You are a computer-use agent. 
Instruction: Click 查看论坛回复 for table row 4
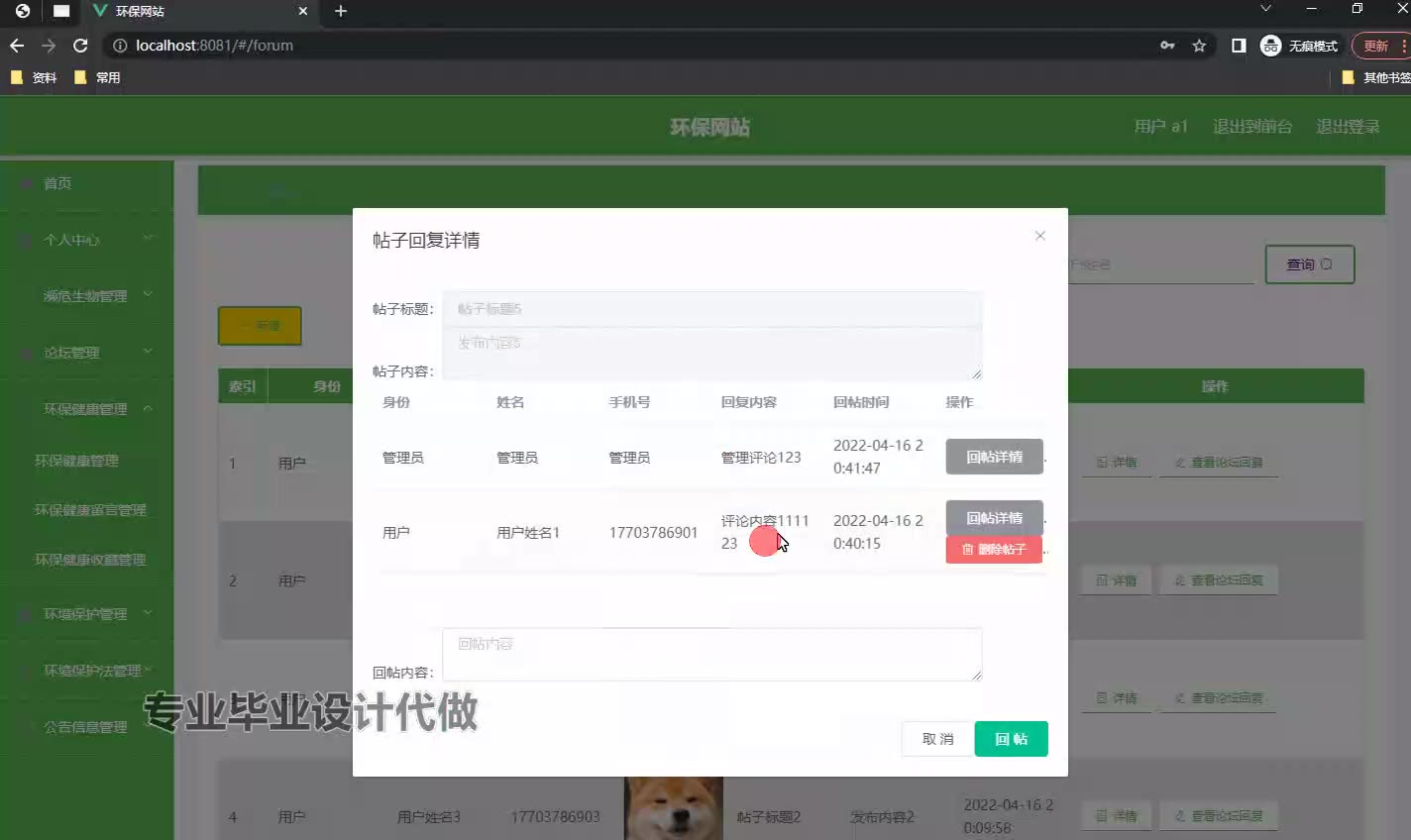pos(1219,816)
